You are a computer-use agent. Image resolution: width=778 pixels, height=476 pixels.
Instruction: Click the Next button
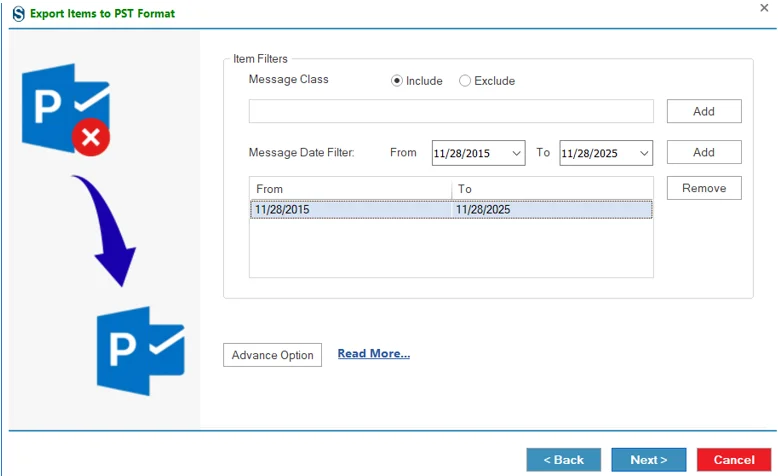[648, 460]
